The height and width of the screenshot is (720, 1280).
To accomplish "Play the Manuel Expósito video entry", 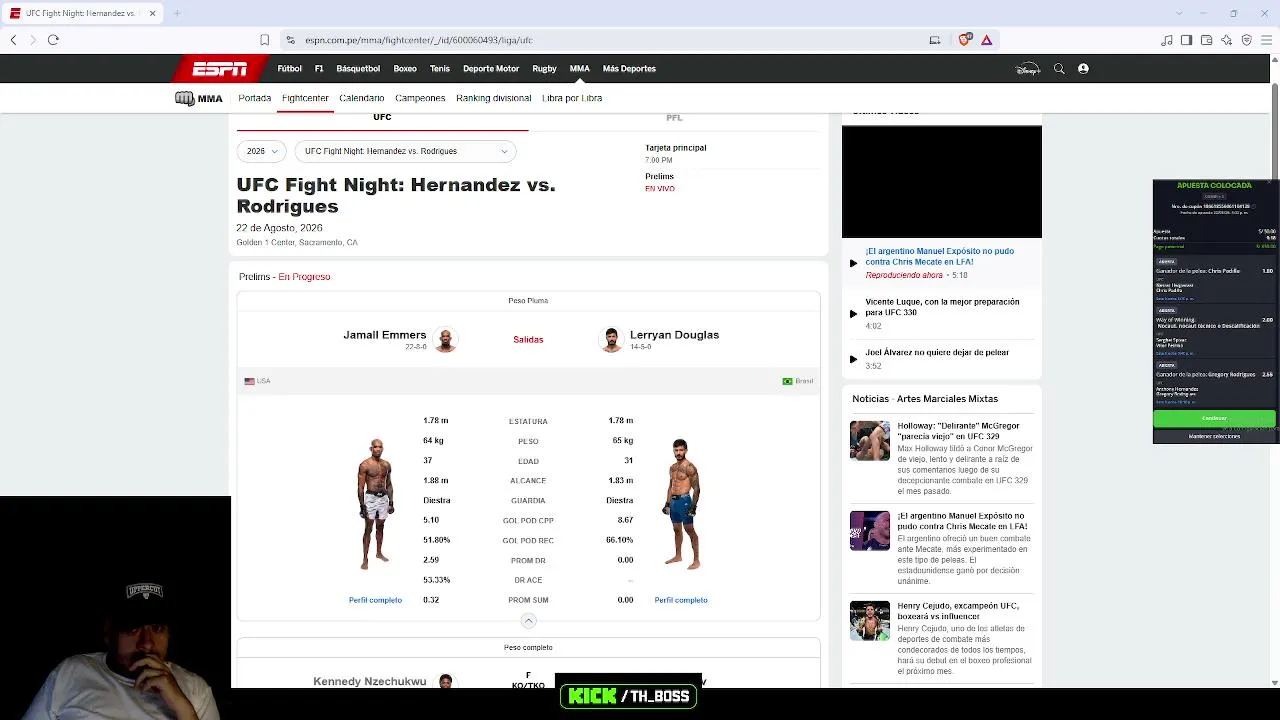I will point(940,262).
